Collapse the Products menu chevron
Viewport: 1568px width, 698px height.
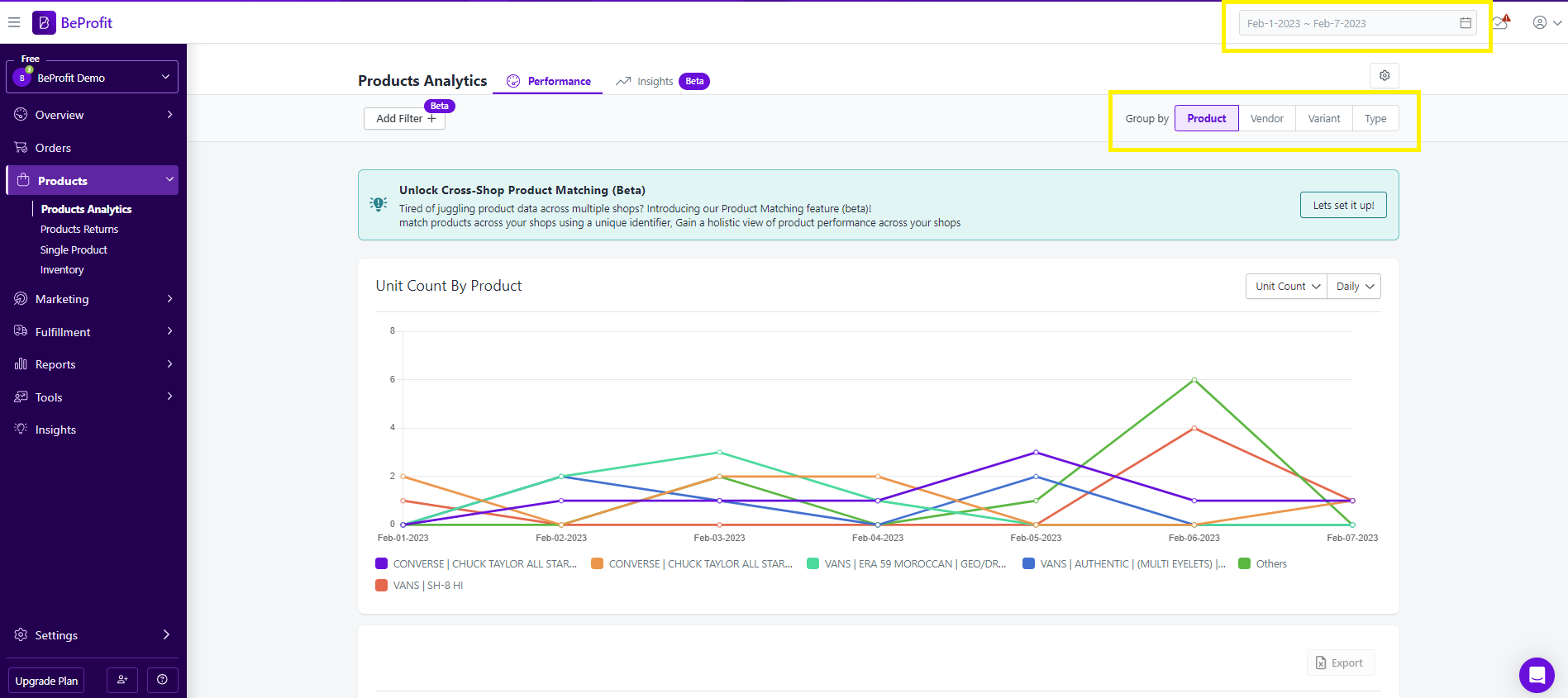(x=169, y=179)
